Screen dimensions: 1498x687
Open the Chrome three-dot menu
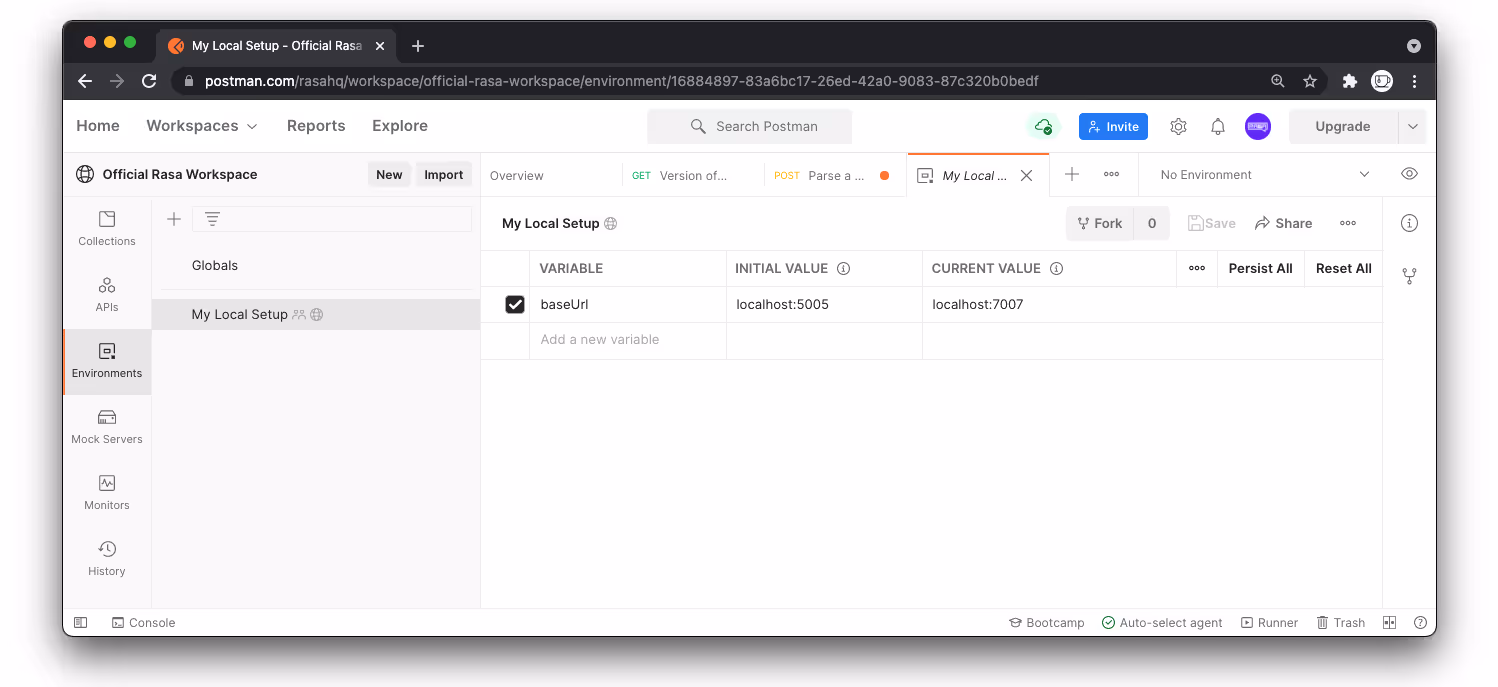[x=1414, y=81]
